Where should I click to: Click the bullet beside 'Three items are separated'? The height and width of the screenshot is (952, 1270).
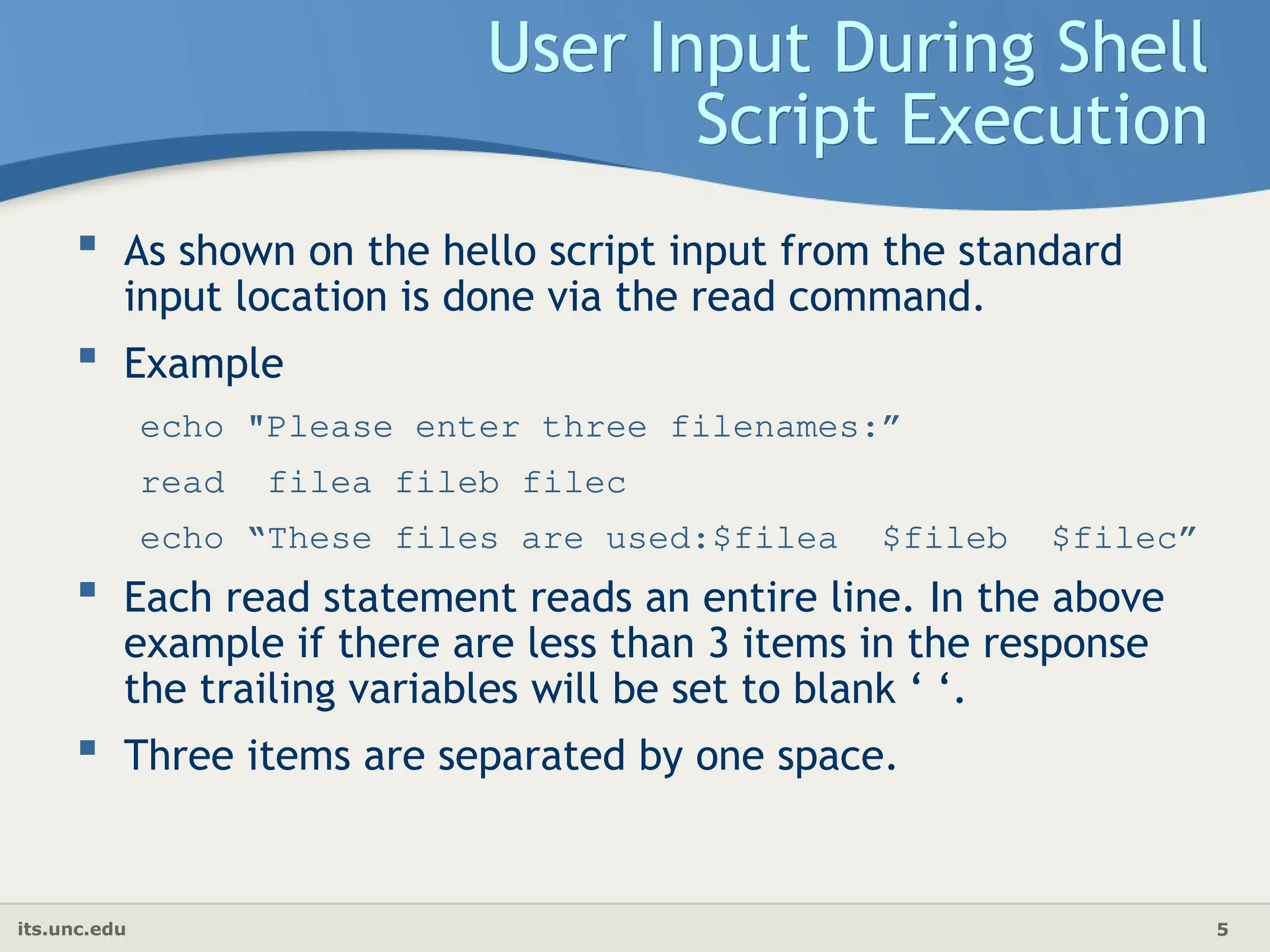(87, 747)
